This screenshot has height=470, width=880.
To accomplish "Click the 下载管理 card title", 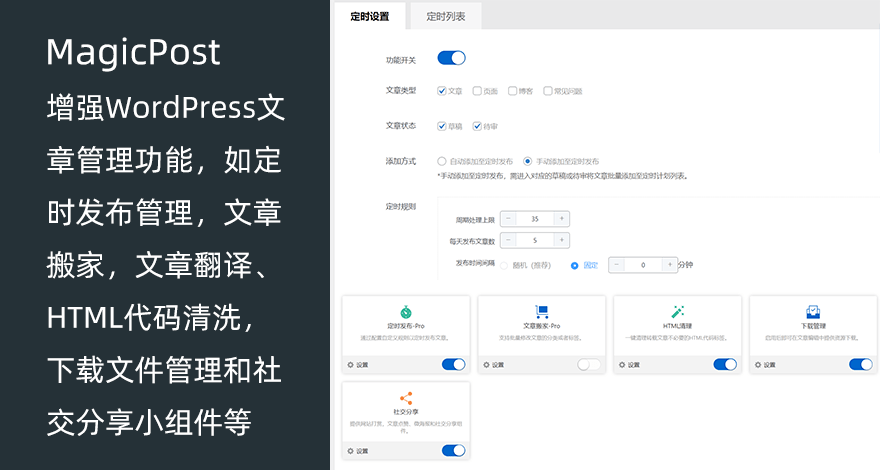I will click(x=813, y=326).
